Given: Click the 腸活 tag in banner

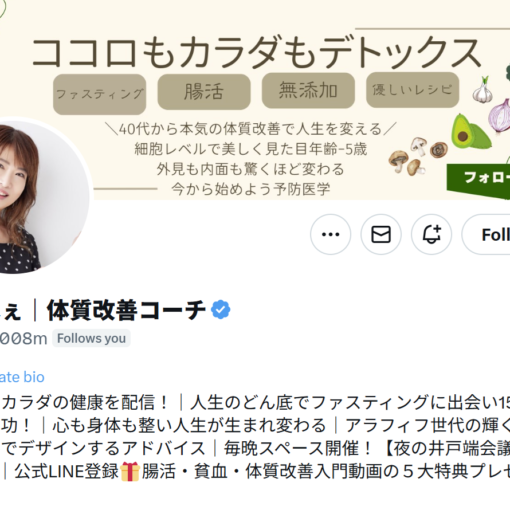Looking at the screenshot, I should click(204, 92).
